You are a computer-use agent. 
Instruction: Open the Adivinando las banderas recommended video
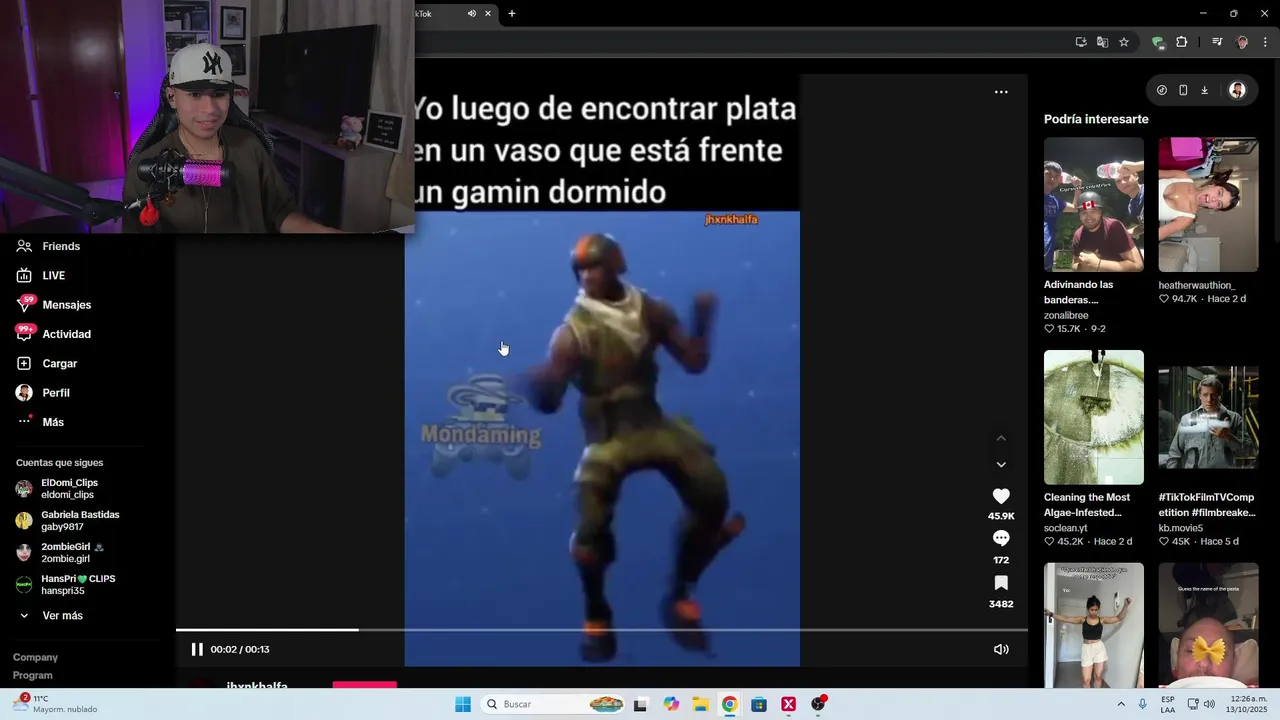[1094, 204]
